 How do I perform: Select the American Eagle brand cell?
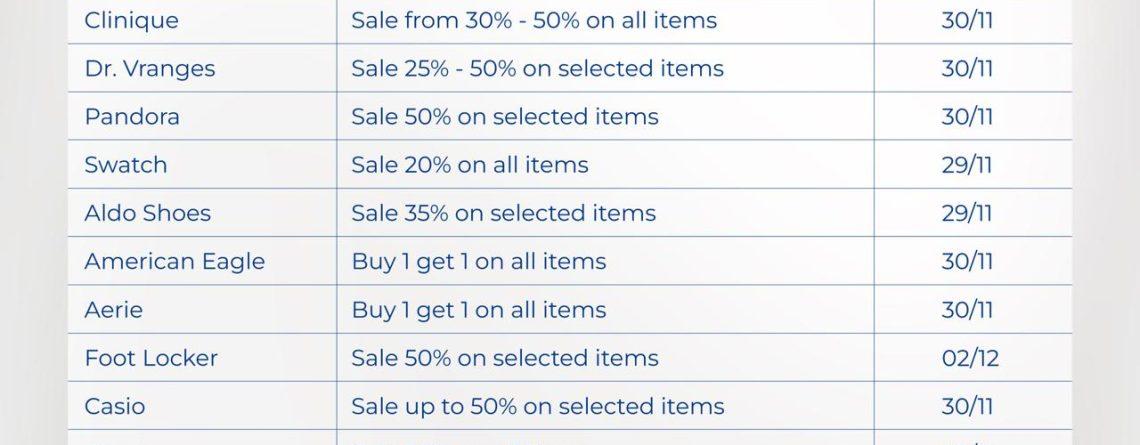pyautogui.click(x=174, y=261)
